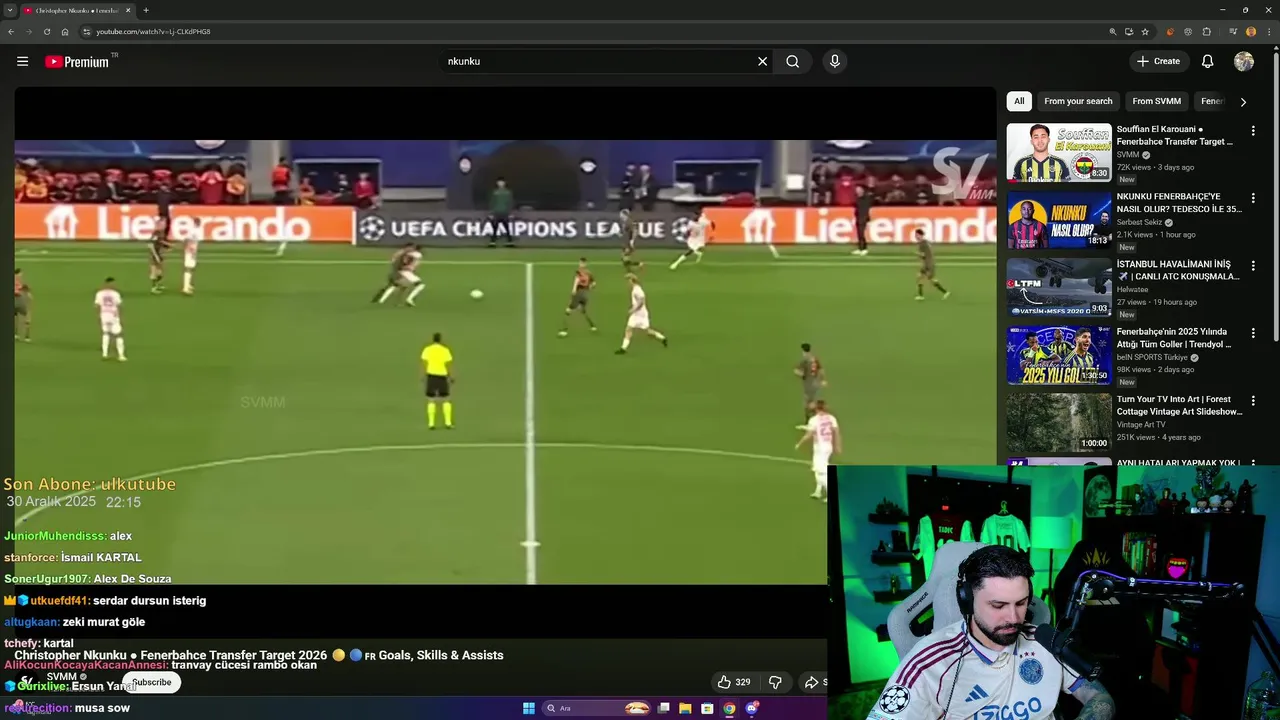The height and width of the screenshot is (720, 1280).
Task: Open the tab search dropdown arrow
Action: click(9, 10)
